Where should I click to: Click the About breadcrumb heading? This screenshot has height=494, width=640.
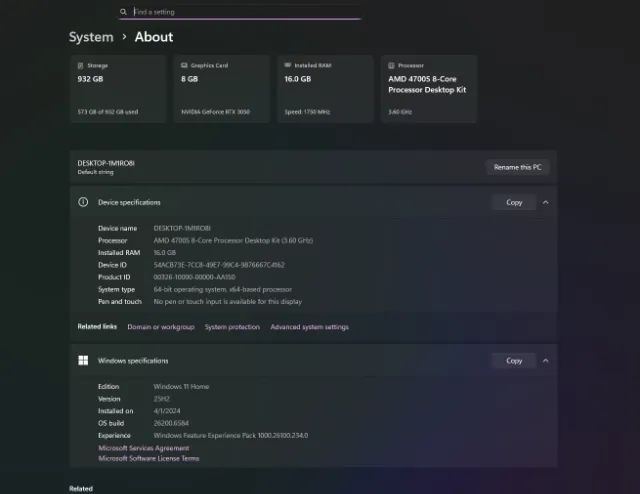154,37
